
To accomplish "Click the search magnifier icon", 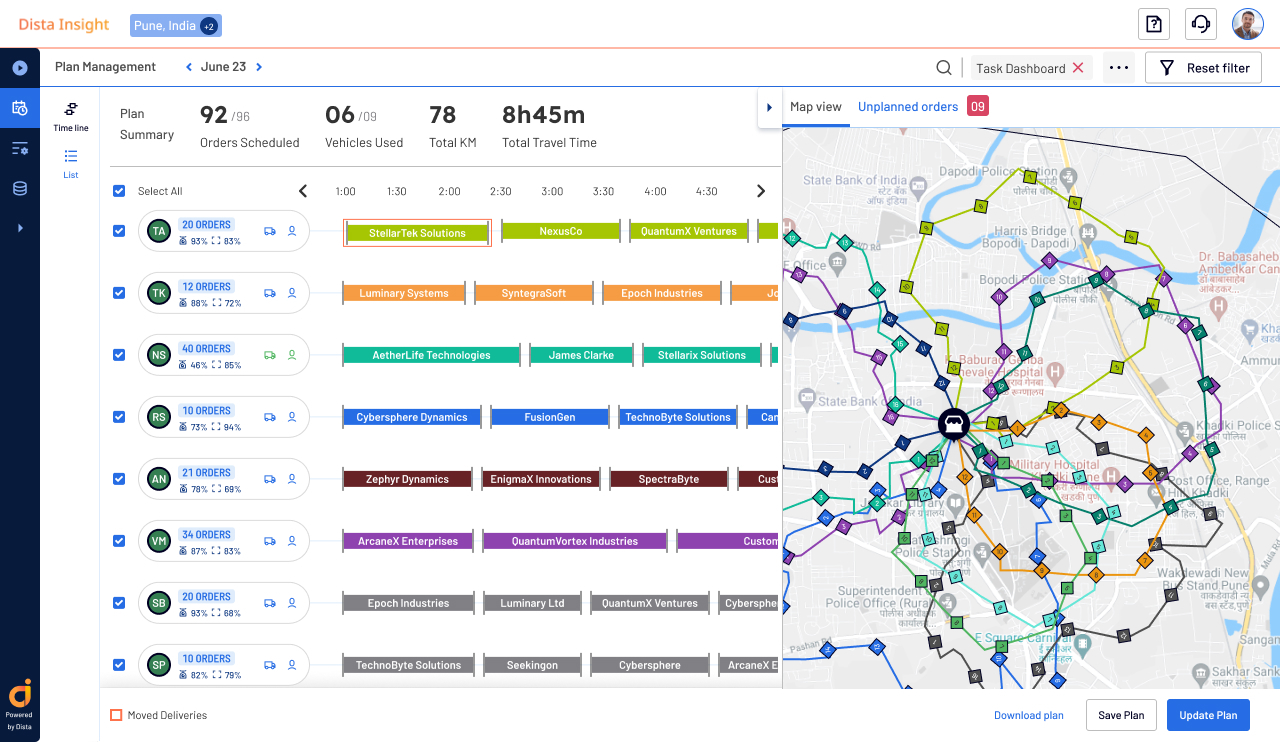I will point(943,68).
